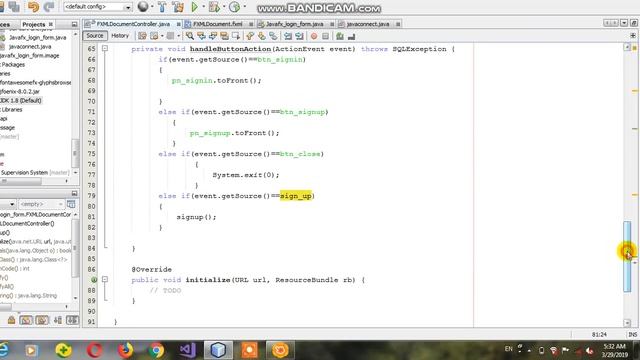Open Run project dropdown arrow
The height and width of the screenshot is (360, 640).
(203, 7)
